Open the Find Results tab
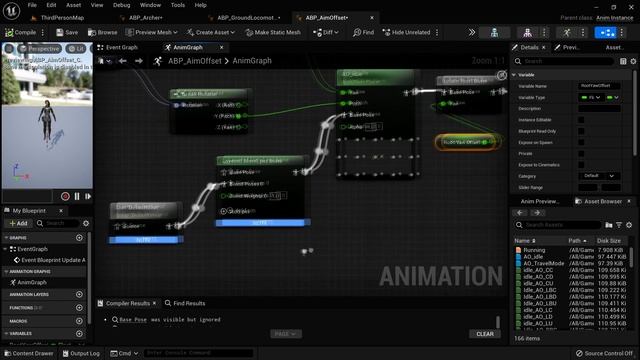Image resolution: width=640 pixels, height=360 pixels. click(x=185, y=303)
